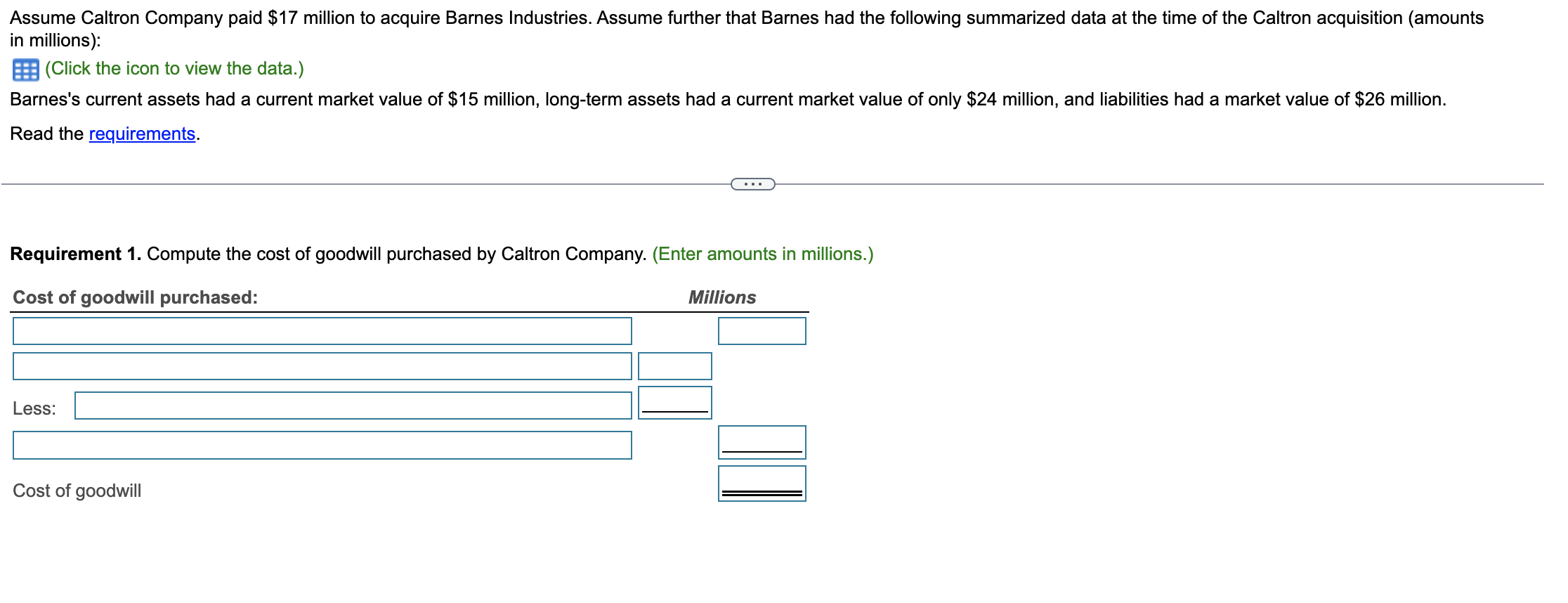This screenshot has height=603, width=1568.
Task: Click the double-underlined Cost of goodwill amount box
Action: click(762, 483)
